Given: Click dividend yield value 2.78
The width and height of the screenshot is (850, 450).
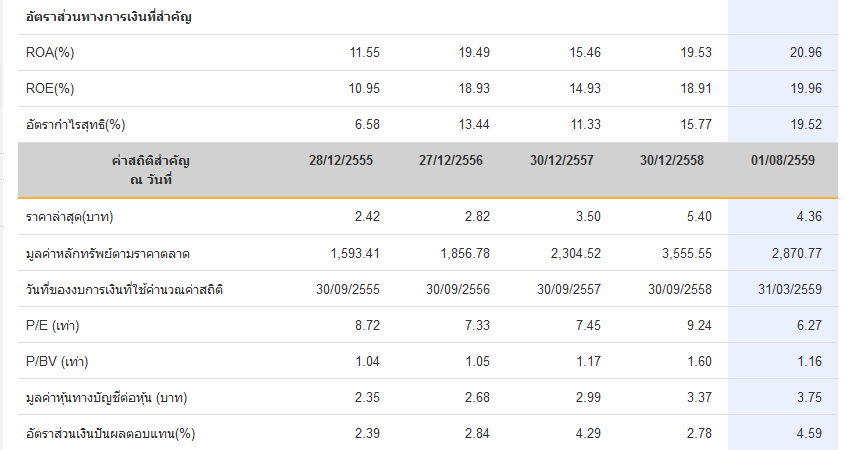Looking at the screenshot, I should (x=699, y=434).
